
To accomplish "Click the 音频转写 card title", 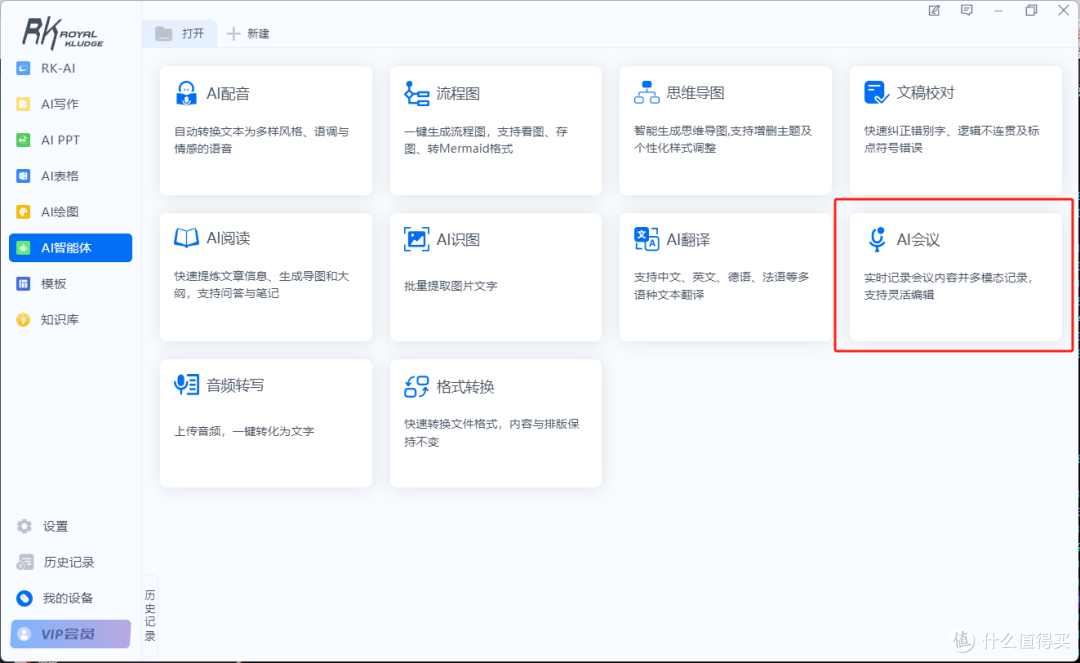I will 236,385.
